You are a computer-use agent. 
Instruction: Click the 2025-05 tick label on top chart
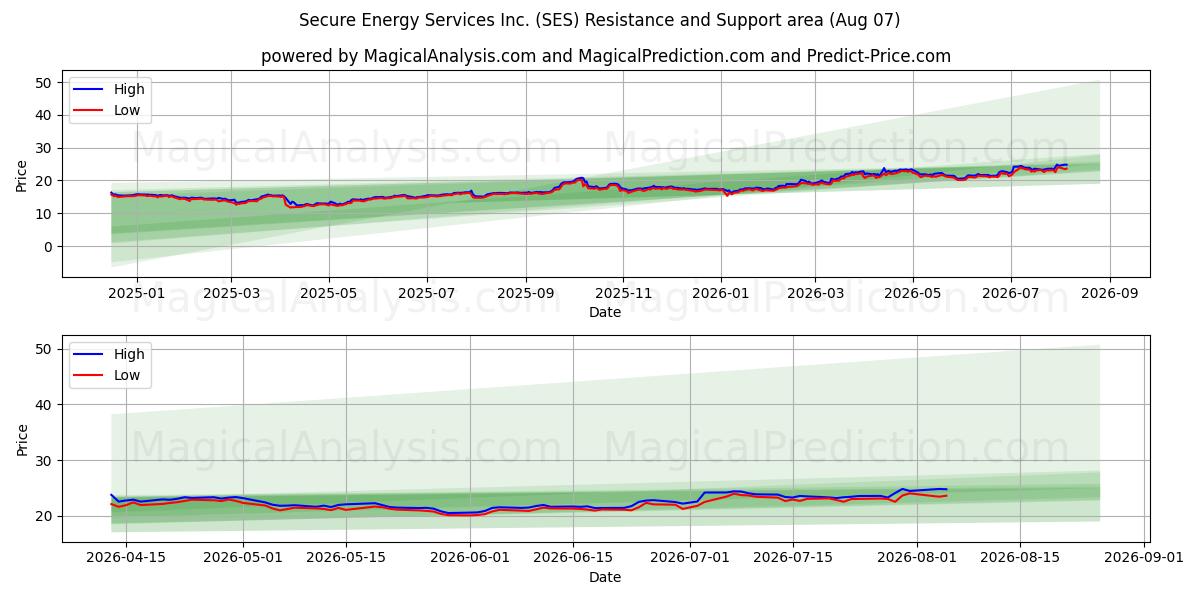(x=329, y=293)
